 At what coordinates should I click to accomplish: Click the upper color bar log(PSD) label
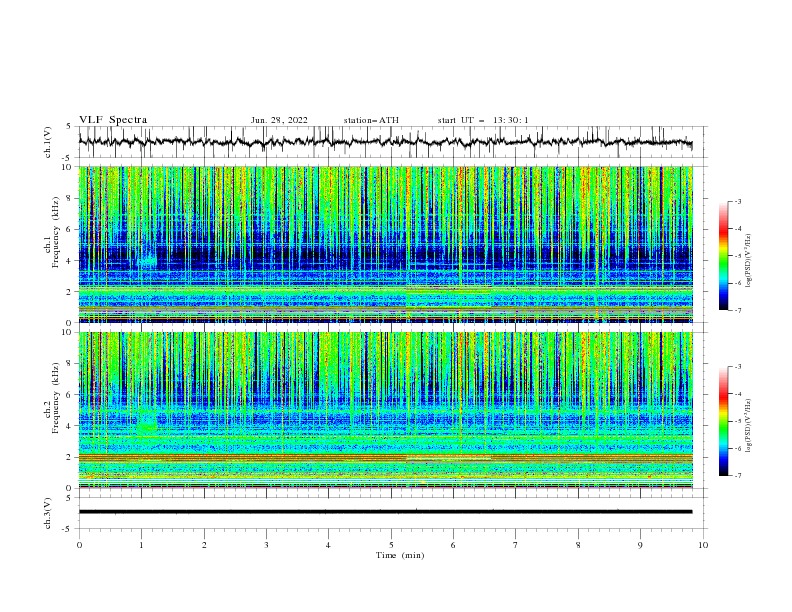(x=748, y=261)
